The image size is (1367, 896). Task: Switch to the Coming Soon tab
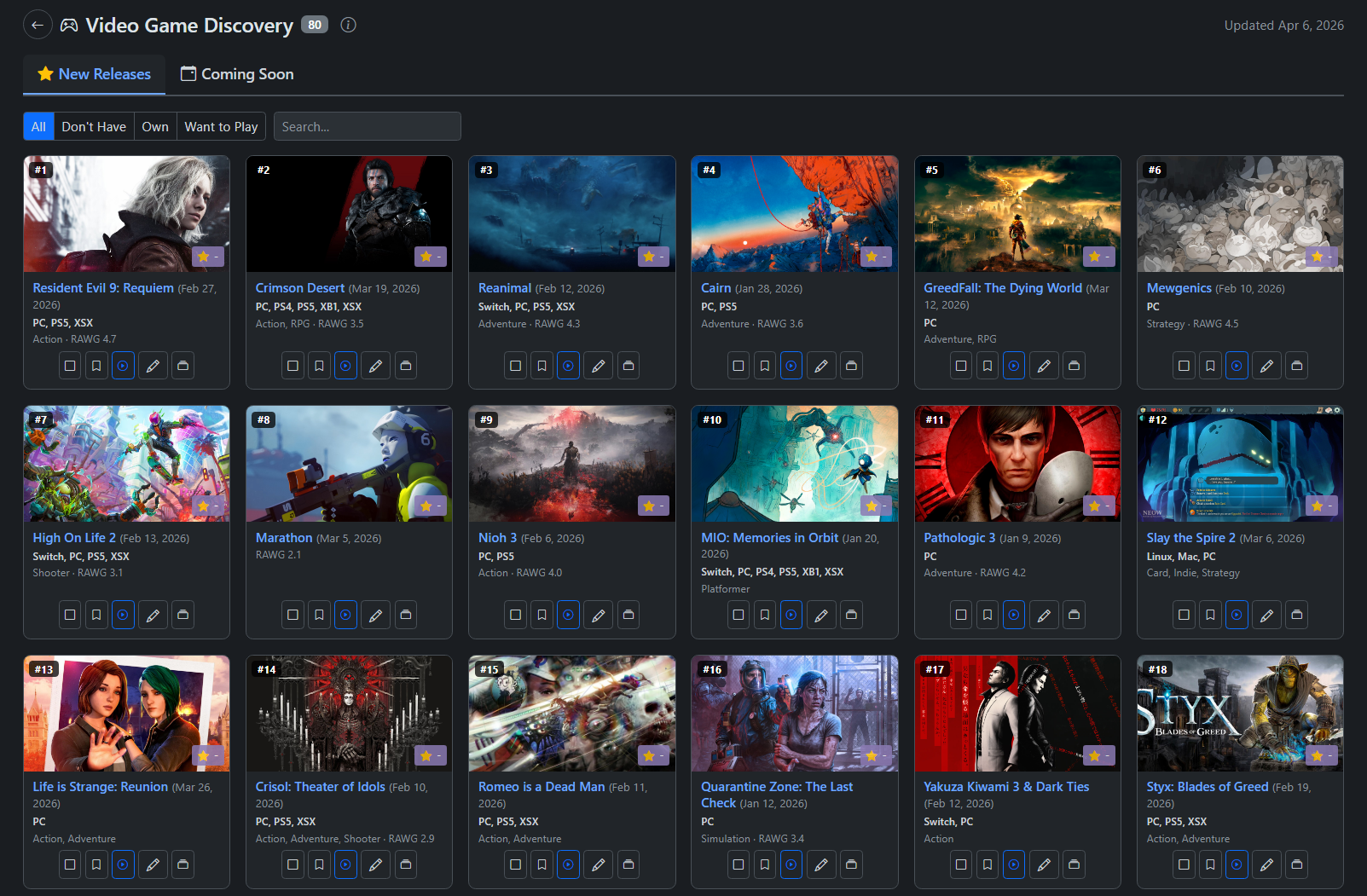coord(237,74)
